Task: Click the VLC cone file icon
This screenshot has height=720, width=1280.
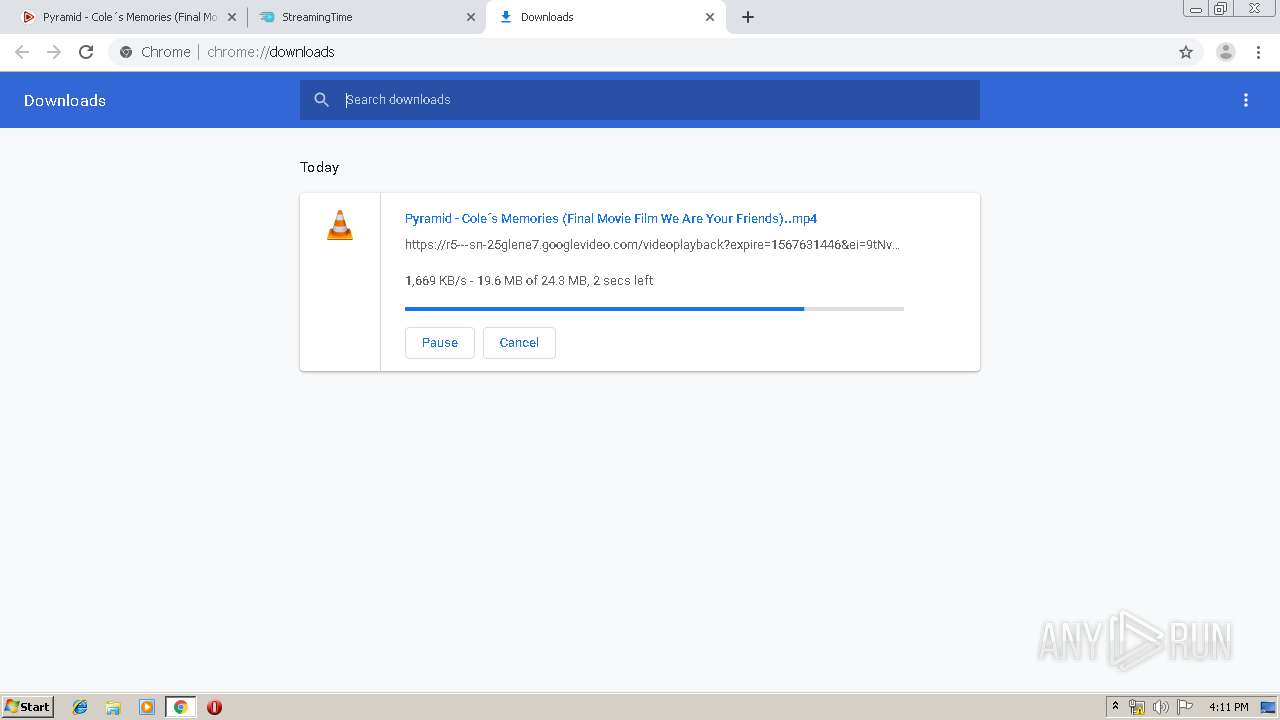Action: point(340,225)
